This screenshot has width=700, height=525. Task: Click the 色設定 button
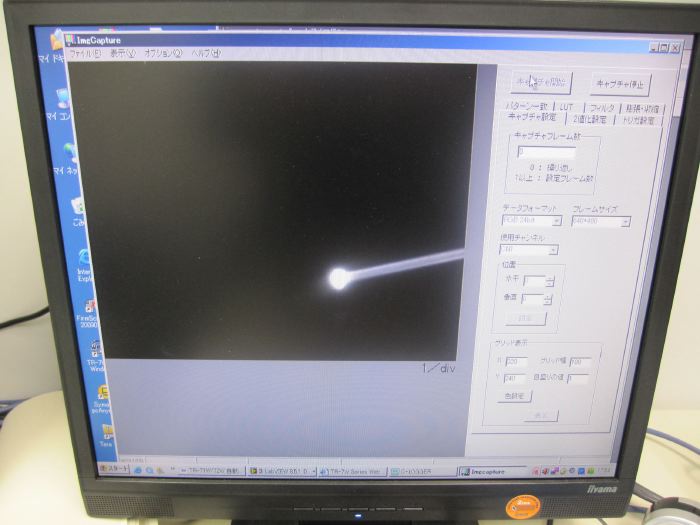[x=514, y=396]
